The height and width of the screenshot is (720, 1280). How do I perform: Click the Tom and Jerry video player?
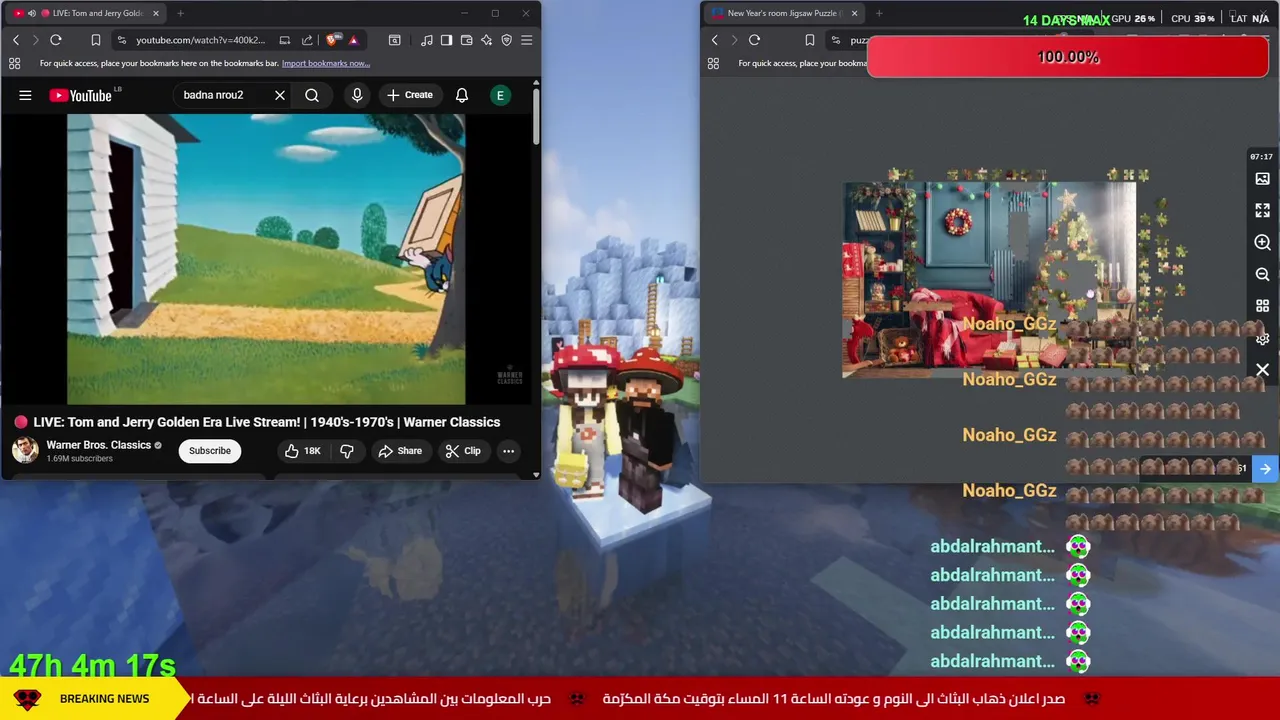266,259
